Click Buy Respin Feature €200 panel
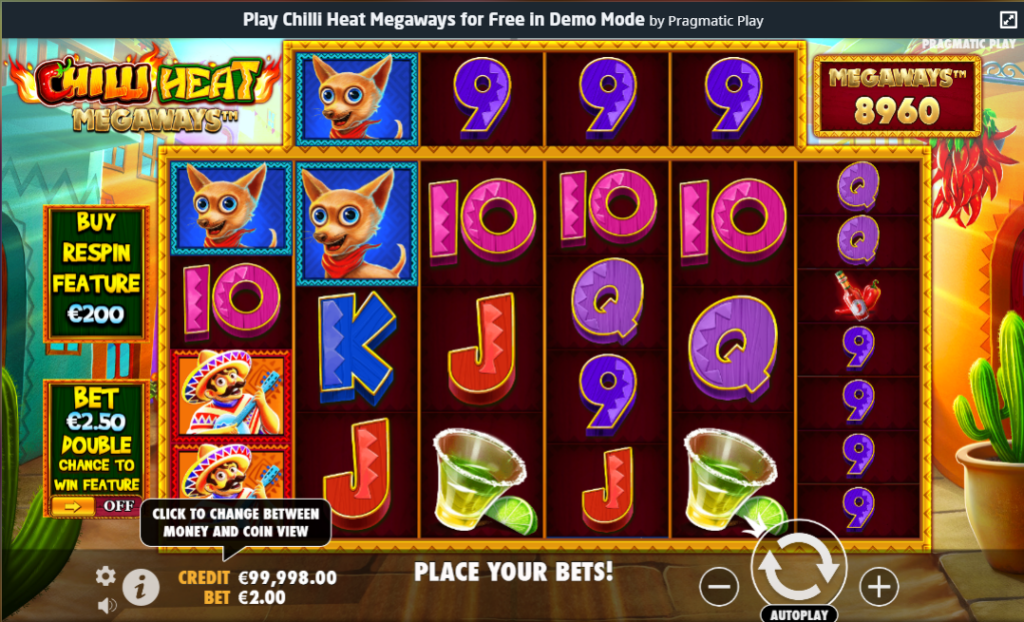This screenshot has height=622, width=1024. point(96,274)
